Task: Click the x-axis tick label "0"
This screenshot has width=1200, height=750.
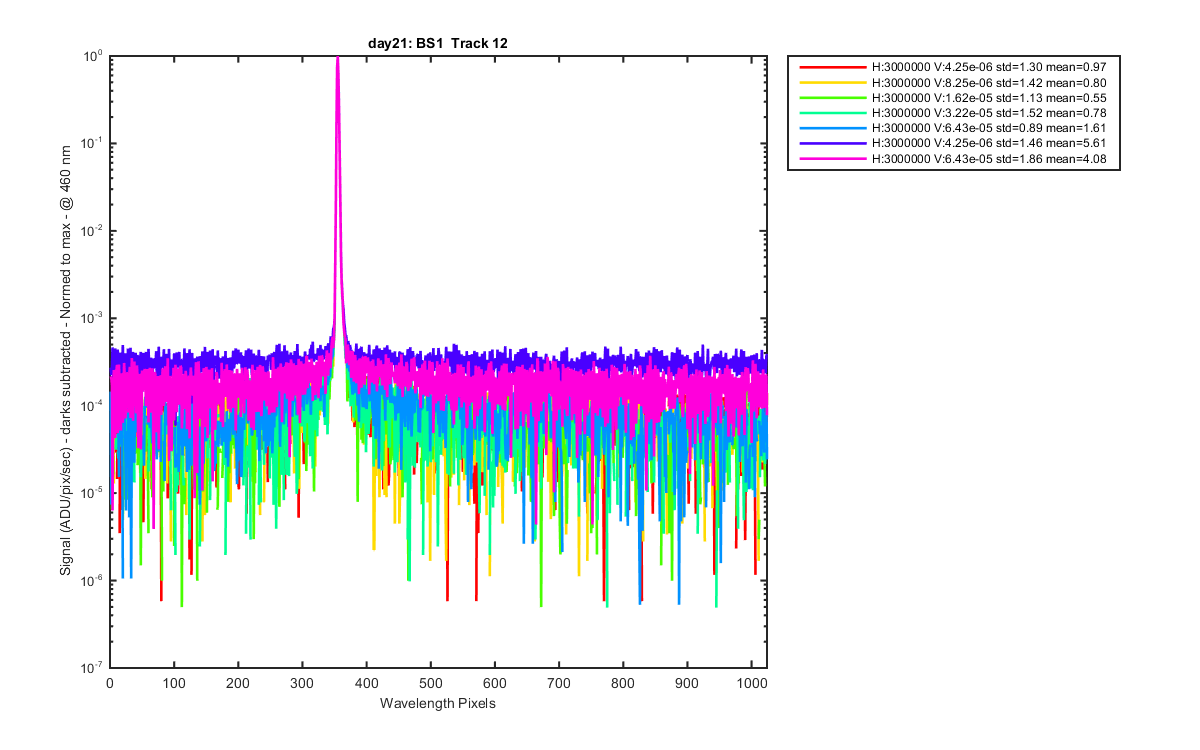Action: coord(110,682)
